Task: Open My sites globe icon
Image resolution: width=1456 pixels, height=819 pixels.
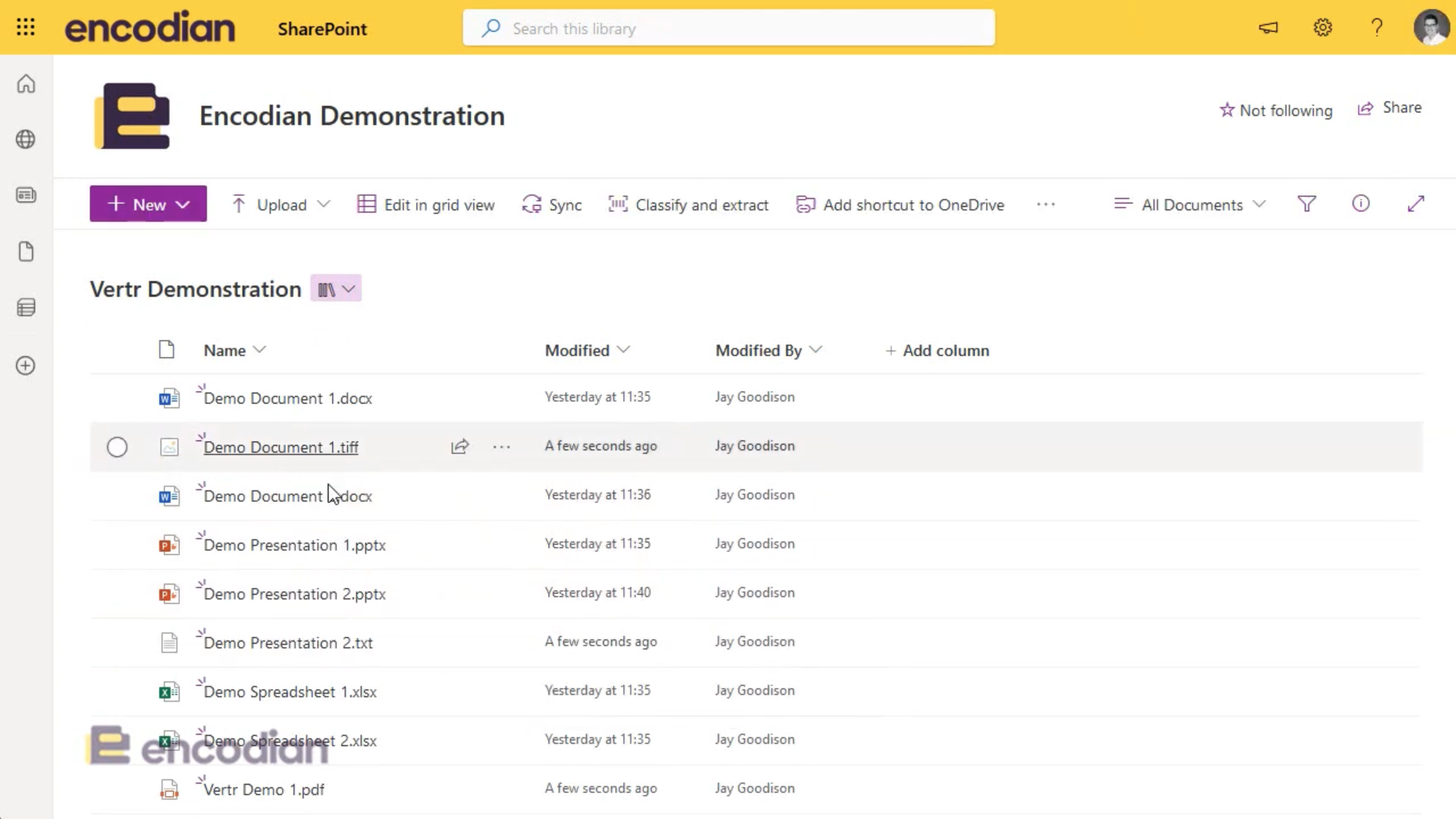Action: tap(26, 140)
